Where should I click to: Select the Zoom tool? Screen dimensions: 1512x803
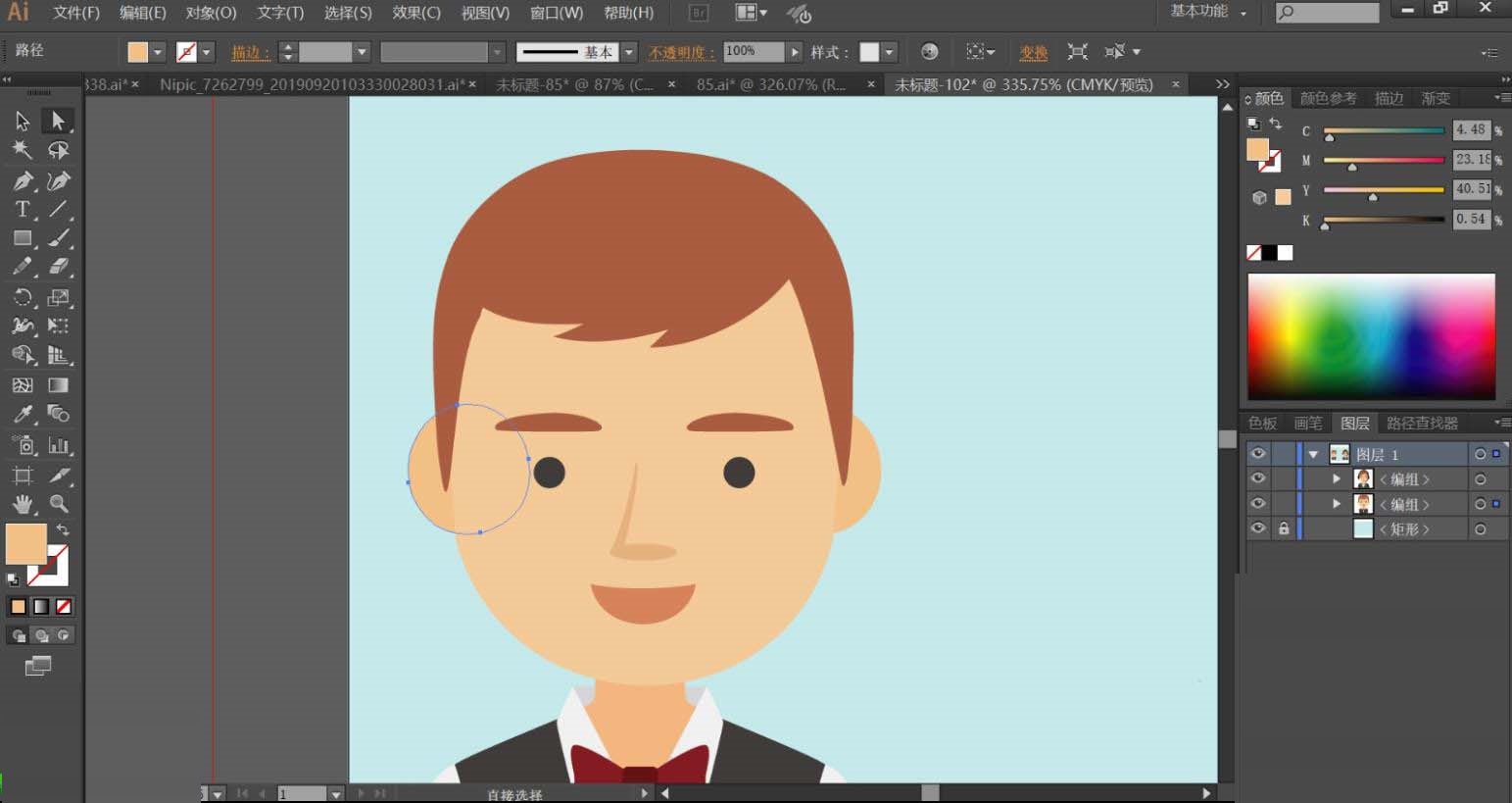point(59,504)
